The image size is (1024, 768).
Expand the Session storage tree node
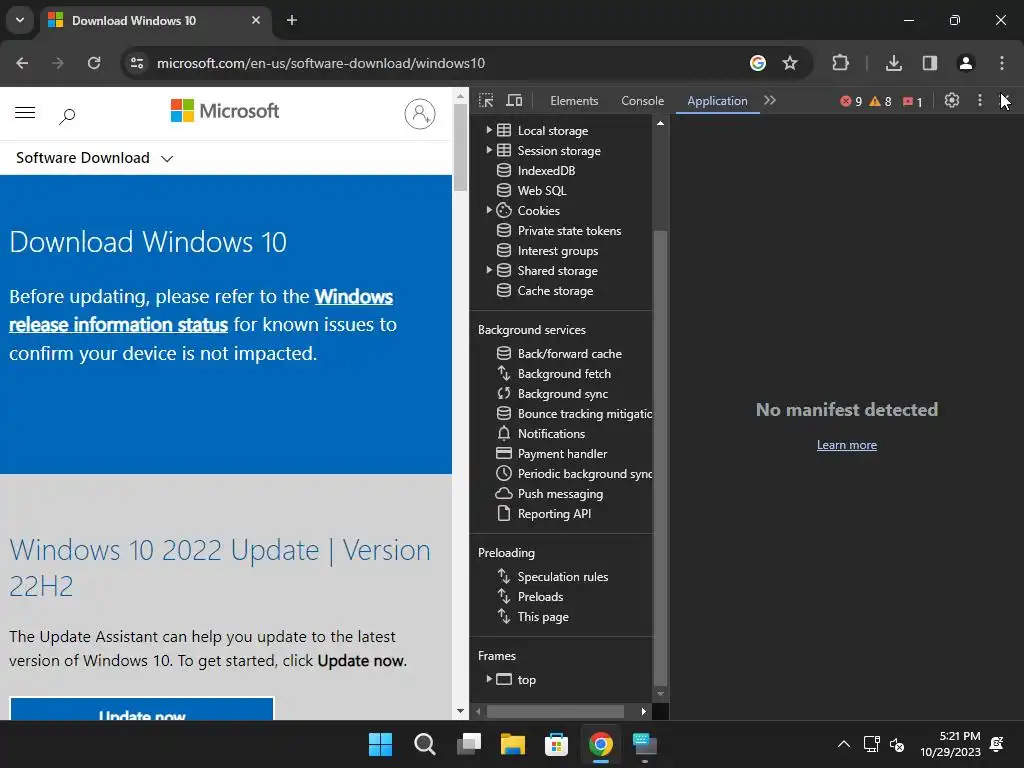click(488, 150)
